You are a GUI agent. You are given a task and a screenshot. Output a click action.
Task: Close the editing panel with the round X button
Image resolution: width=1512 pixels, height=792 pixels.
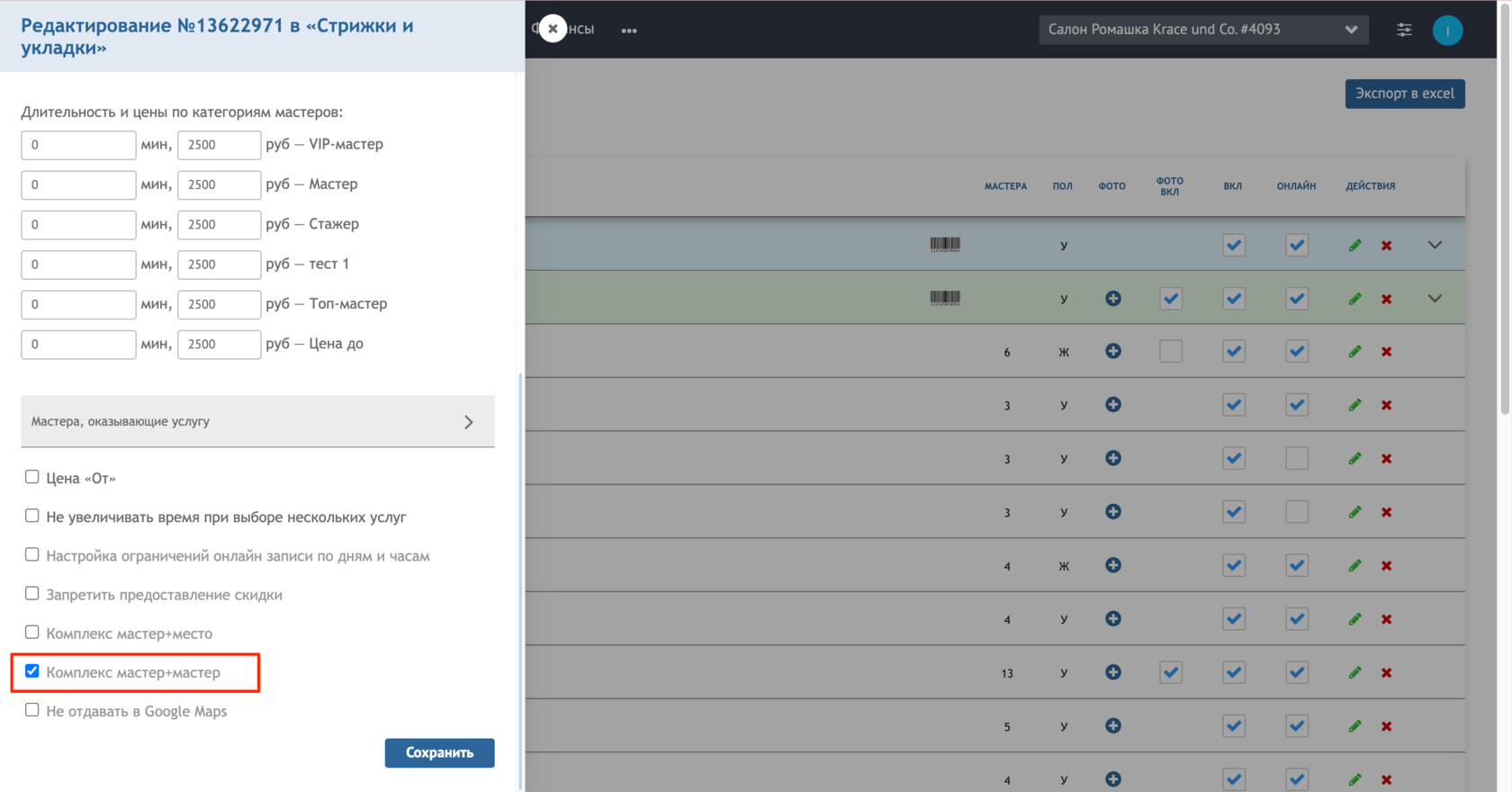(x=553, y=29)
